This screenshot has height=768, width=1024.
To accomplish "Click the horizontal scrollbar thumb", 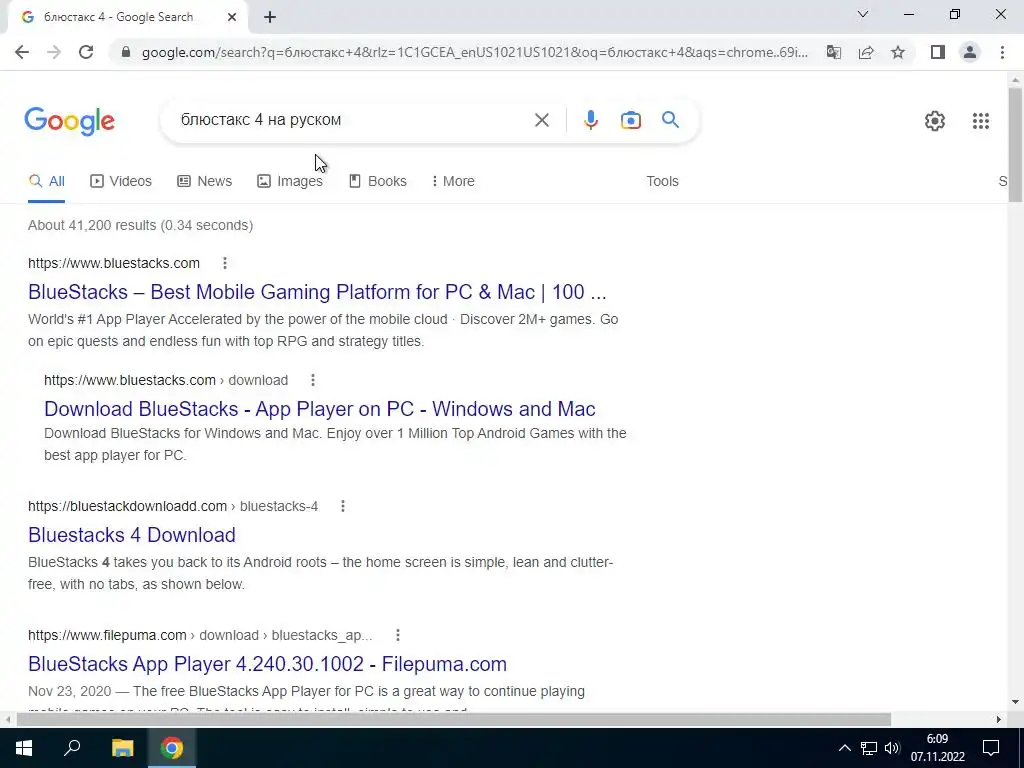I will (454, 719).
